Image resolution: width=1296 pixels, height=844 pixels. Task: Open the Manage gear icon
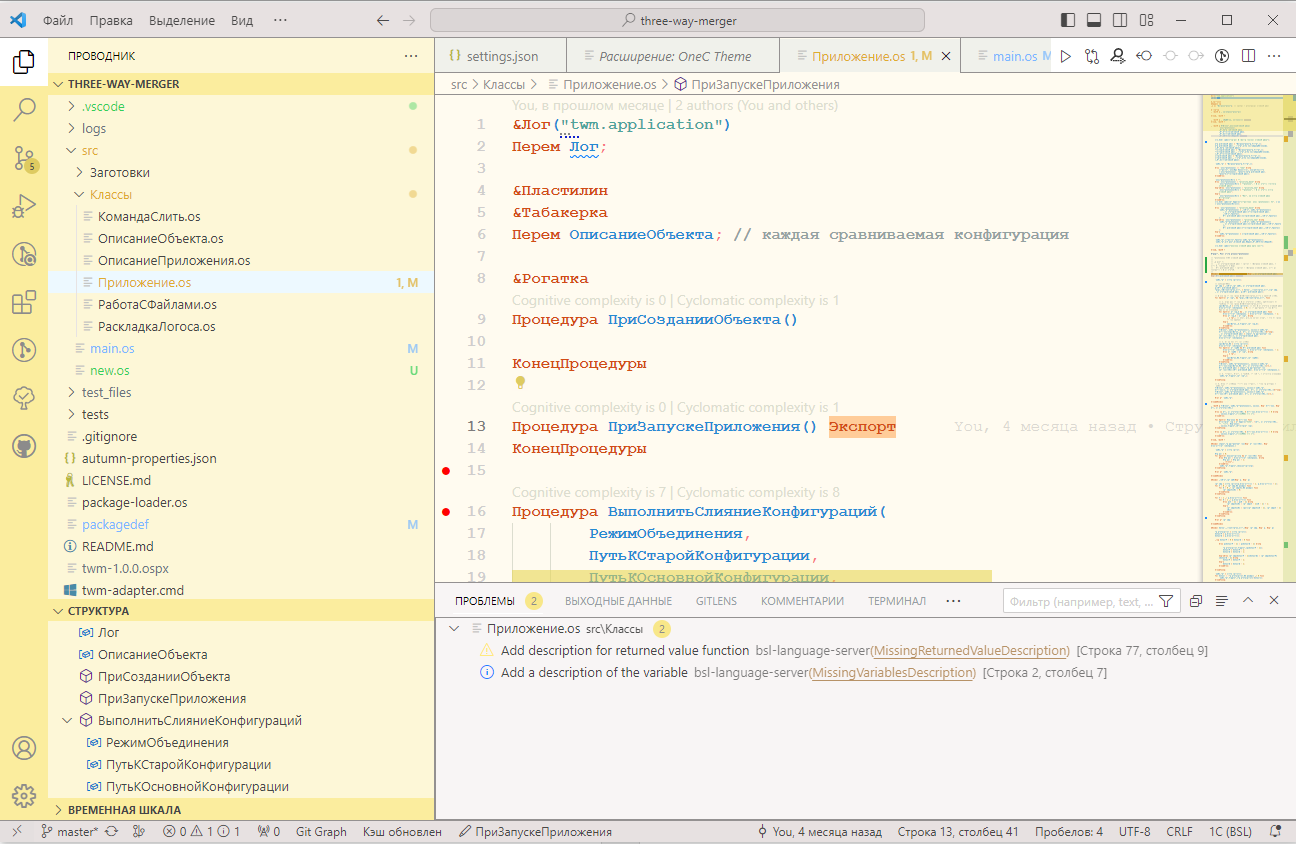tap(24, 796)
